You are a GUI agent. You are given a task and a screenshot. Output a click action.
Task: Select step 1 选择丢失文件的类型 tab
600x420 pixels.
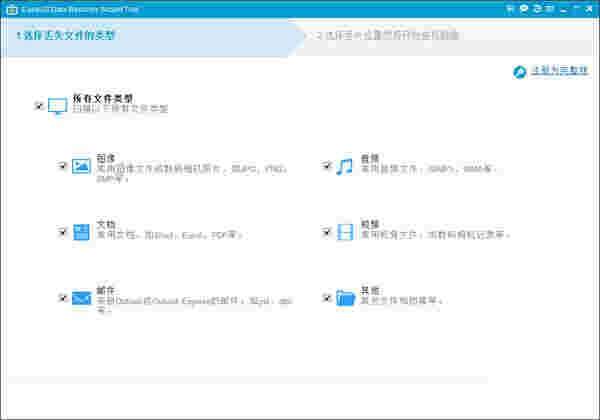151,37
